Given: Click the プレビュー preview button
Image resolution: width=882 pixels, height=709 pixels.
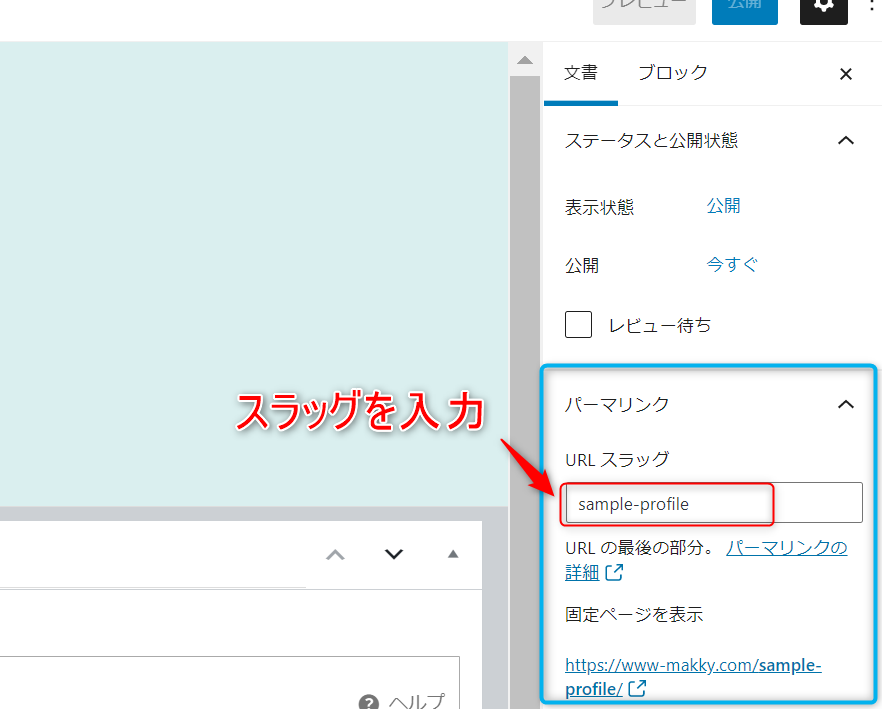Looking at the screenshot, I should pyautogui.click(x=644, y=10).
